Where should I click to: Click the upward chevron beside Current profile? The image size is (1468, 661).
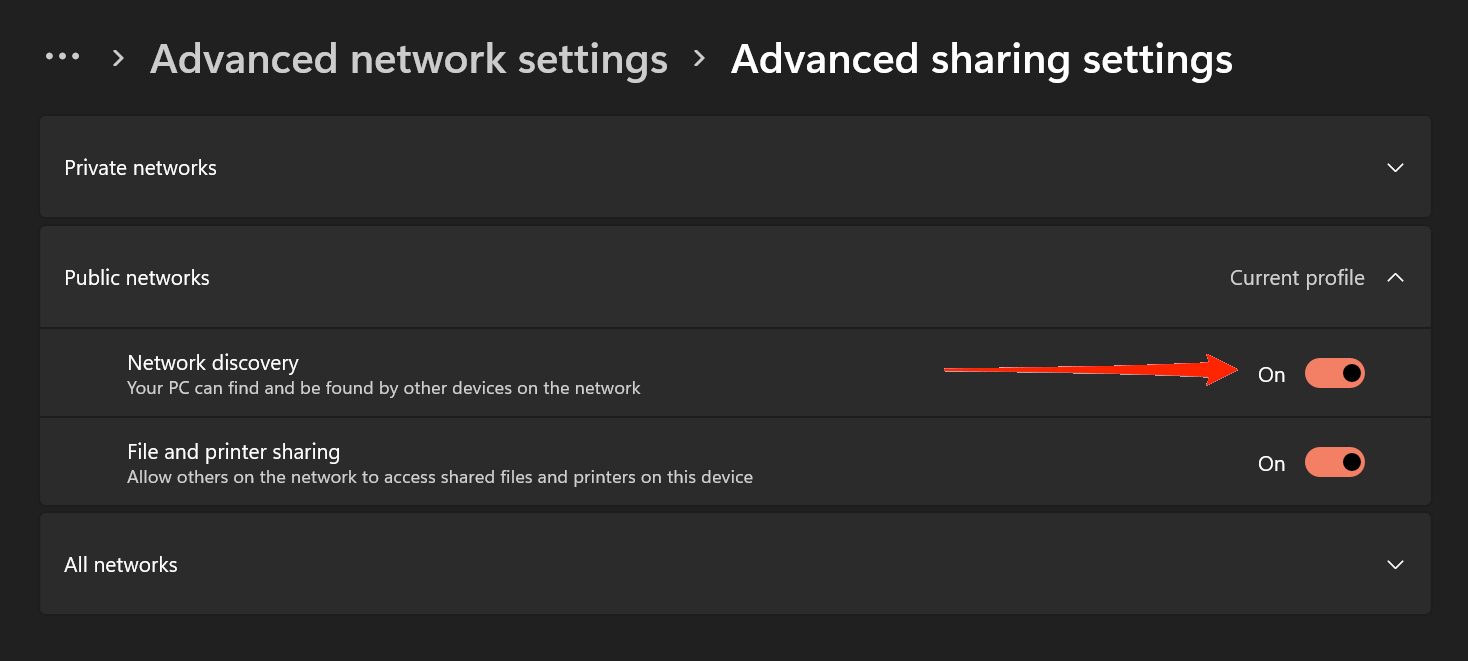click(x=1395, y=277)
